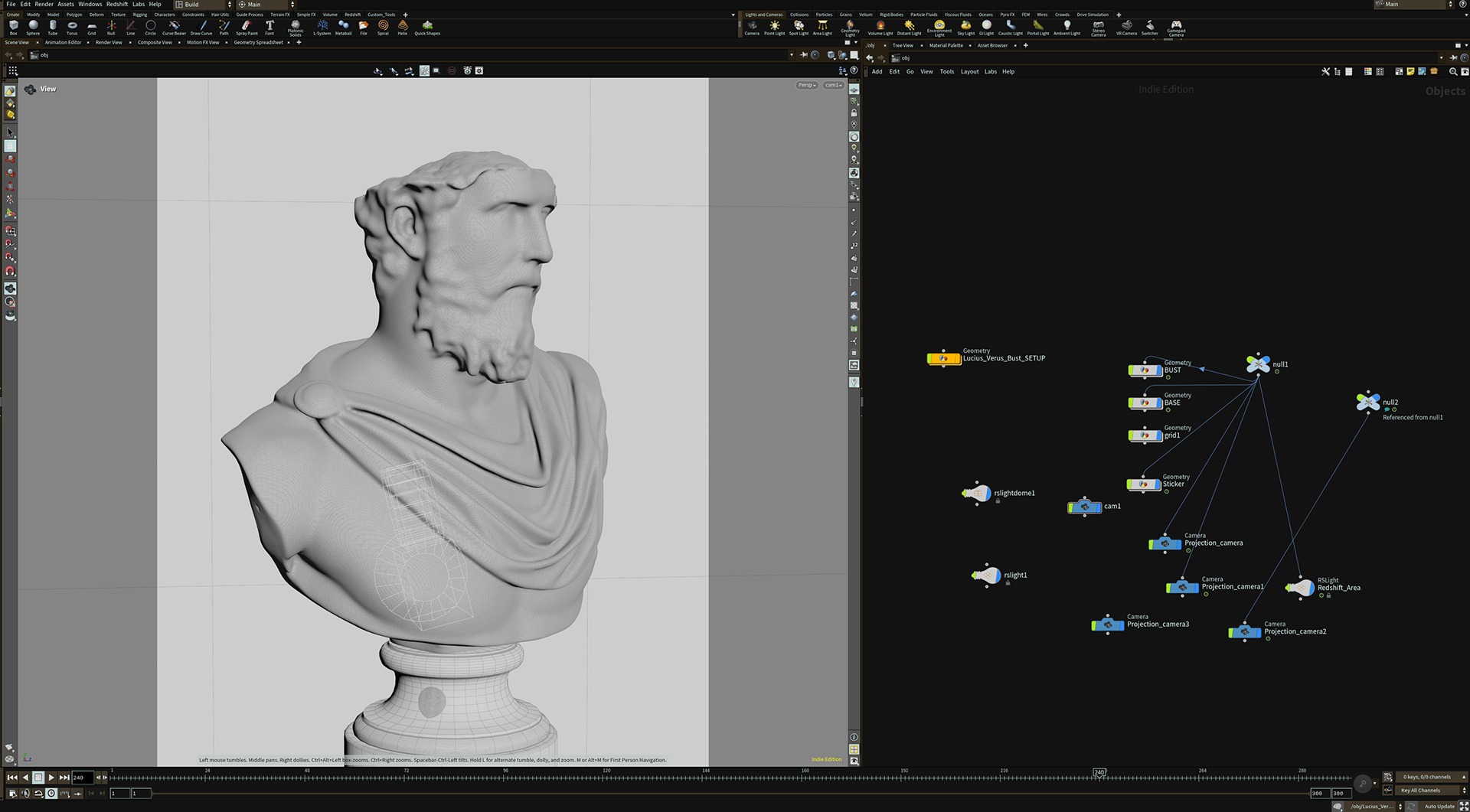
Task: Play the timeline in reverse
Action: coord(25,778)
